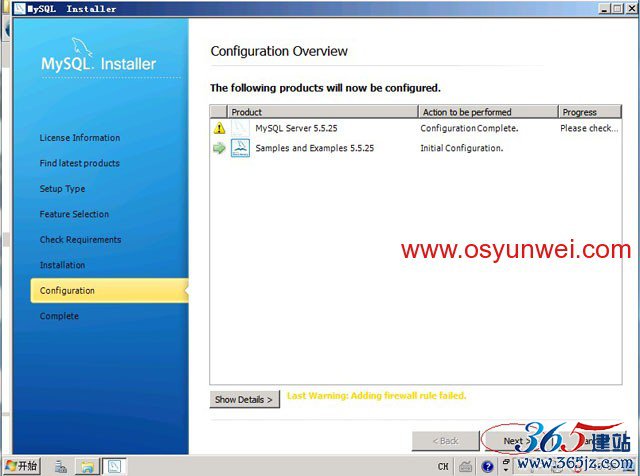Click the MySQL Installer title bar icon
The image size is (640, 476).
click(x=19, y=8)
